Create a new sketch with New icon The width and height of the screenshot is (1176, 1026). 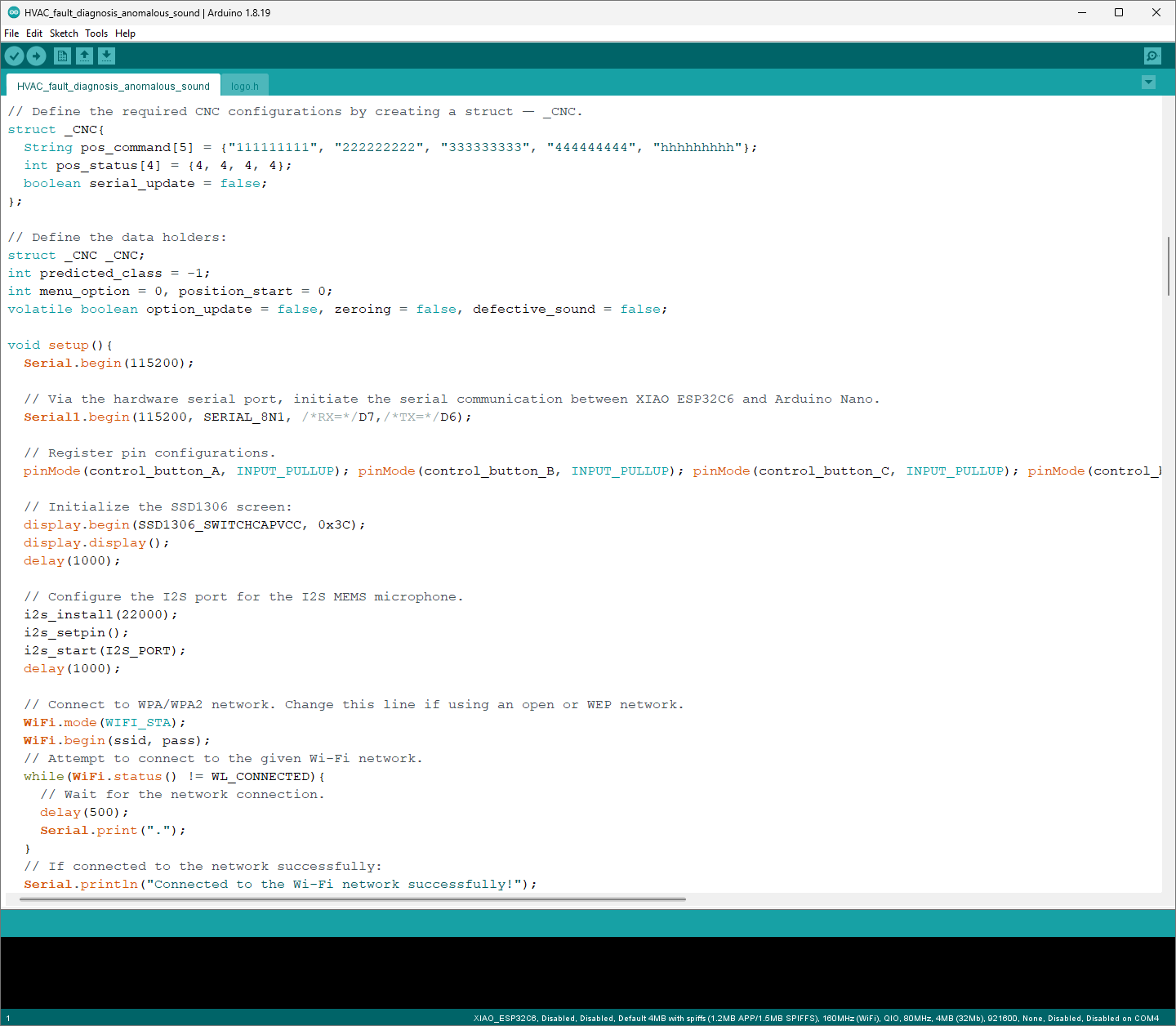(x=62, y=56)
